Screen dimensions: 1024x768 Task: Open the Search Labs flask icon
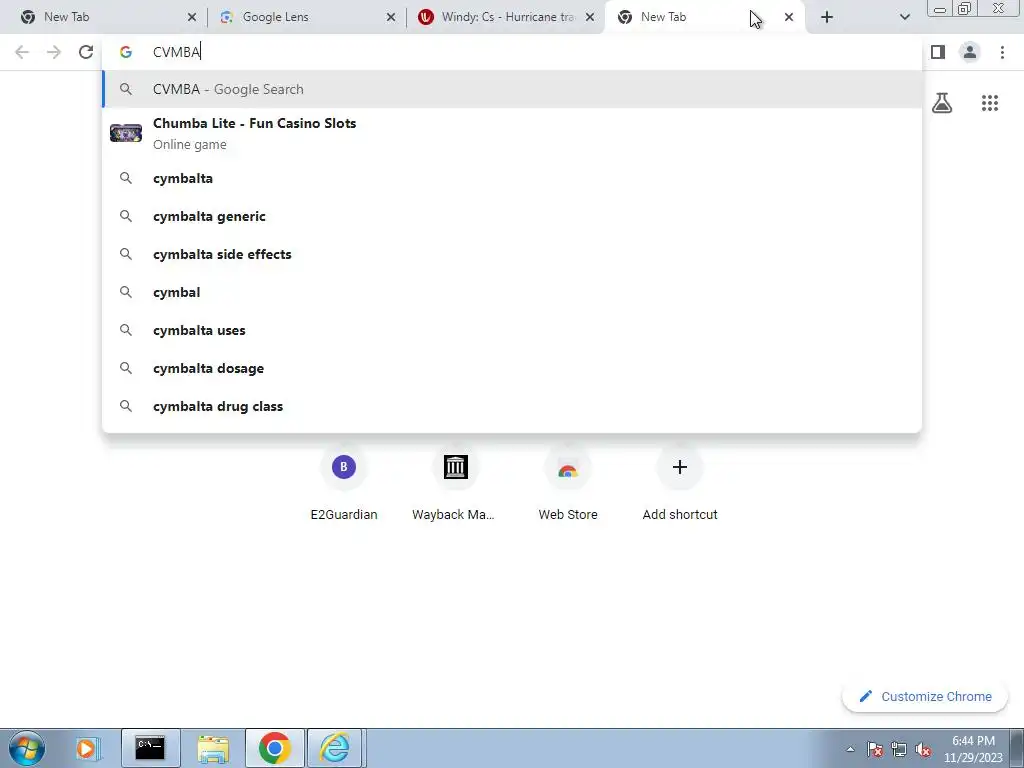click(942, 103)
